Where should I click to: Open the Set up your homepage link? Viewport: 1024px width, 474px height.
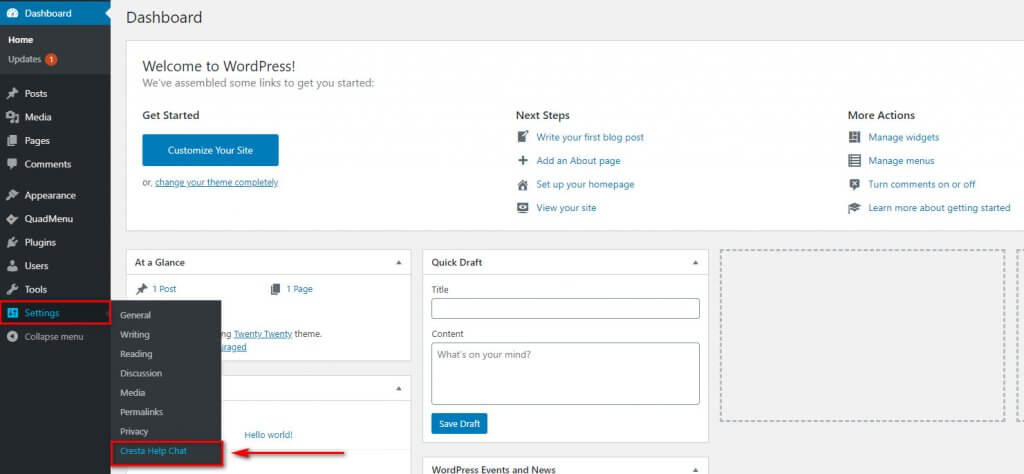pos(585,185)
